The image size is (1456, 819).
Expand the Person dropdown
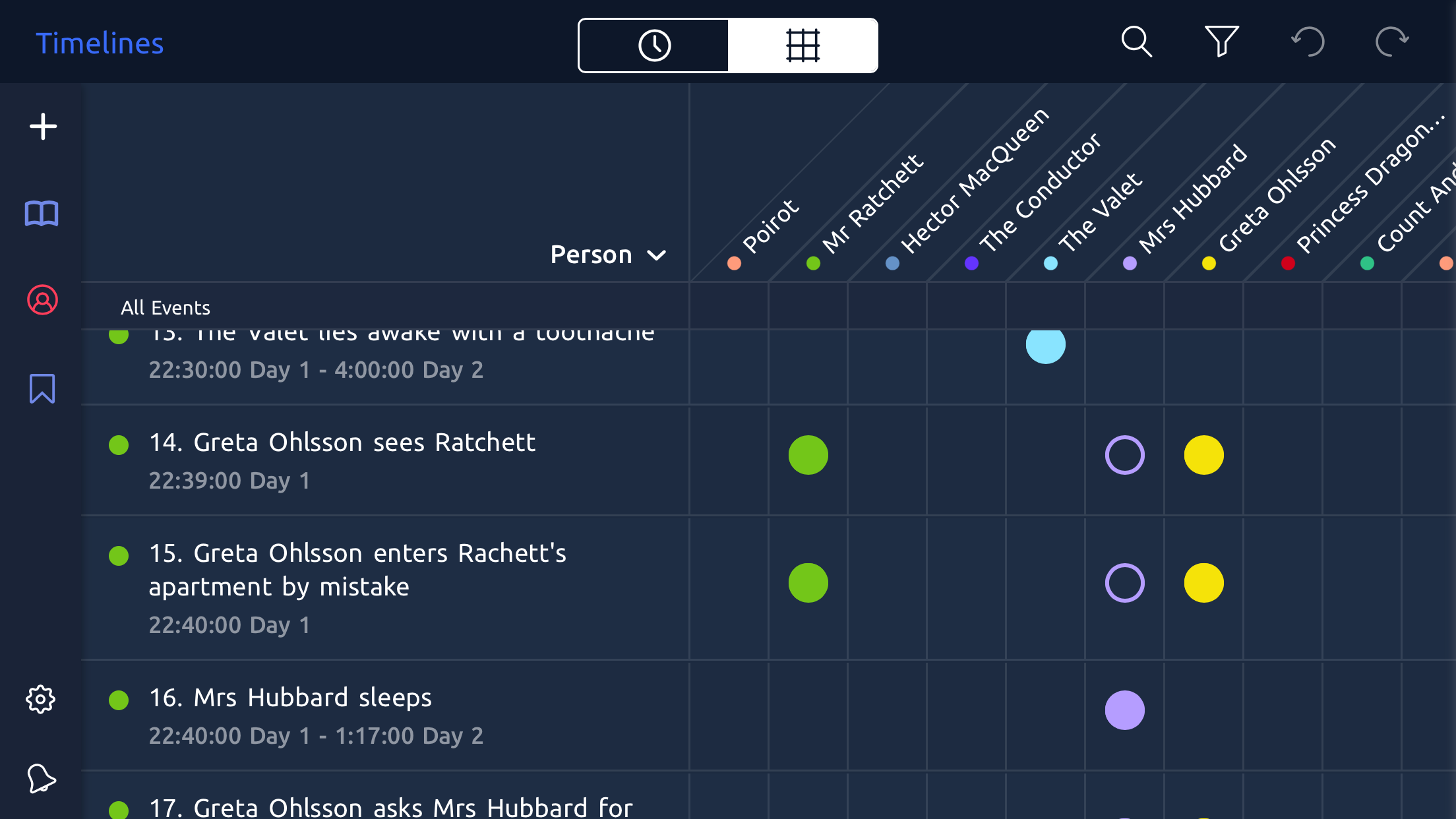608,255
